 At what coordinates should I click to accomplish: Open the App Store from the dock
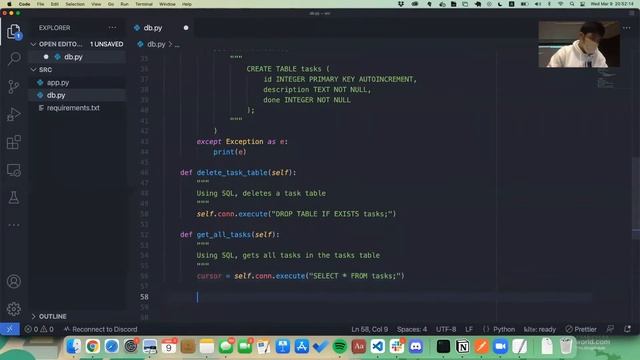pyautogui.click(x=302, y=347)
